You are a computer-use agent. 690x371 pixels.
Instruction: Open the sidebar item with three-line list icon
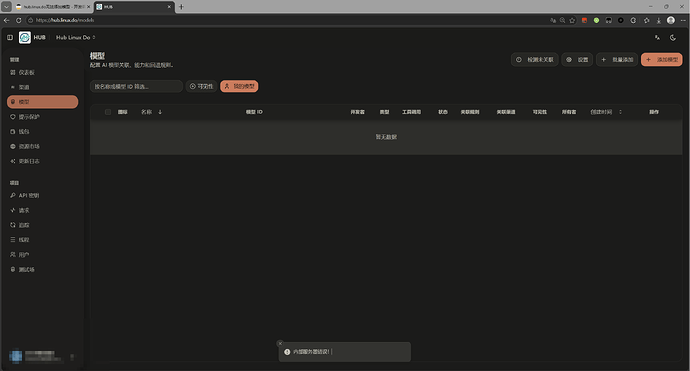pos(42,240)
